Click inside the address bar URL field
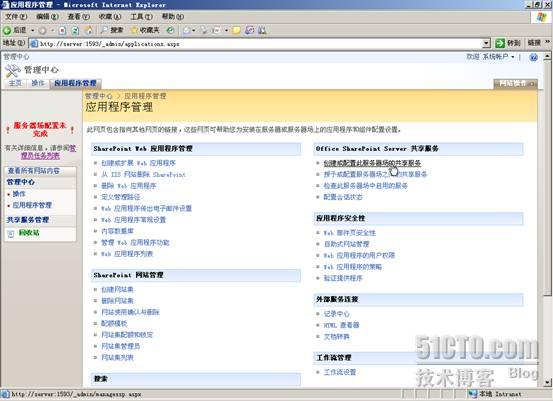This screenshot has width=553, height=401. click(x=260, y=44)
